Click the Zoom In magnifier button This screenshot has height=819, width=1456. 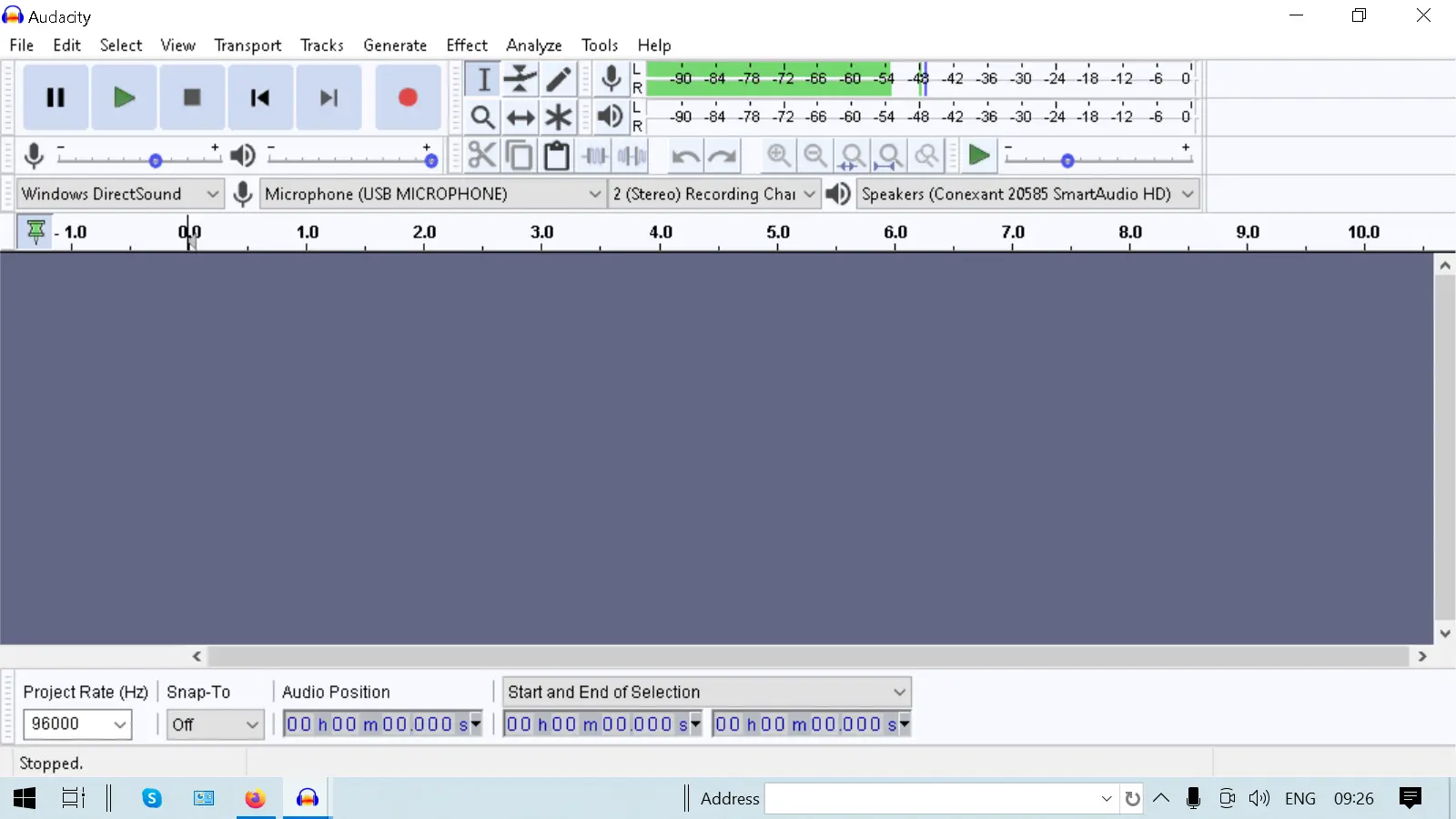[778, 156]
